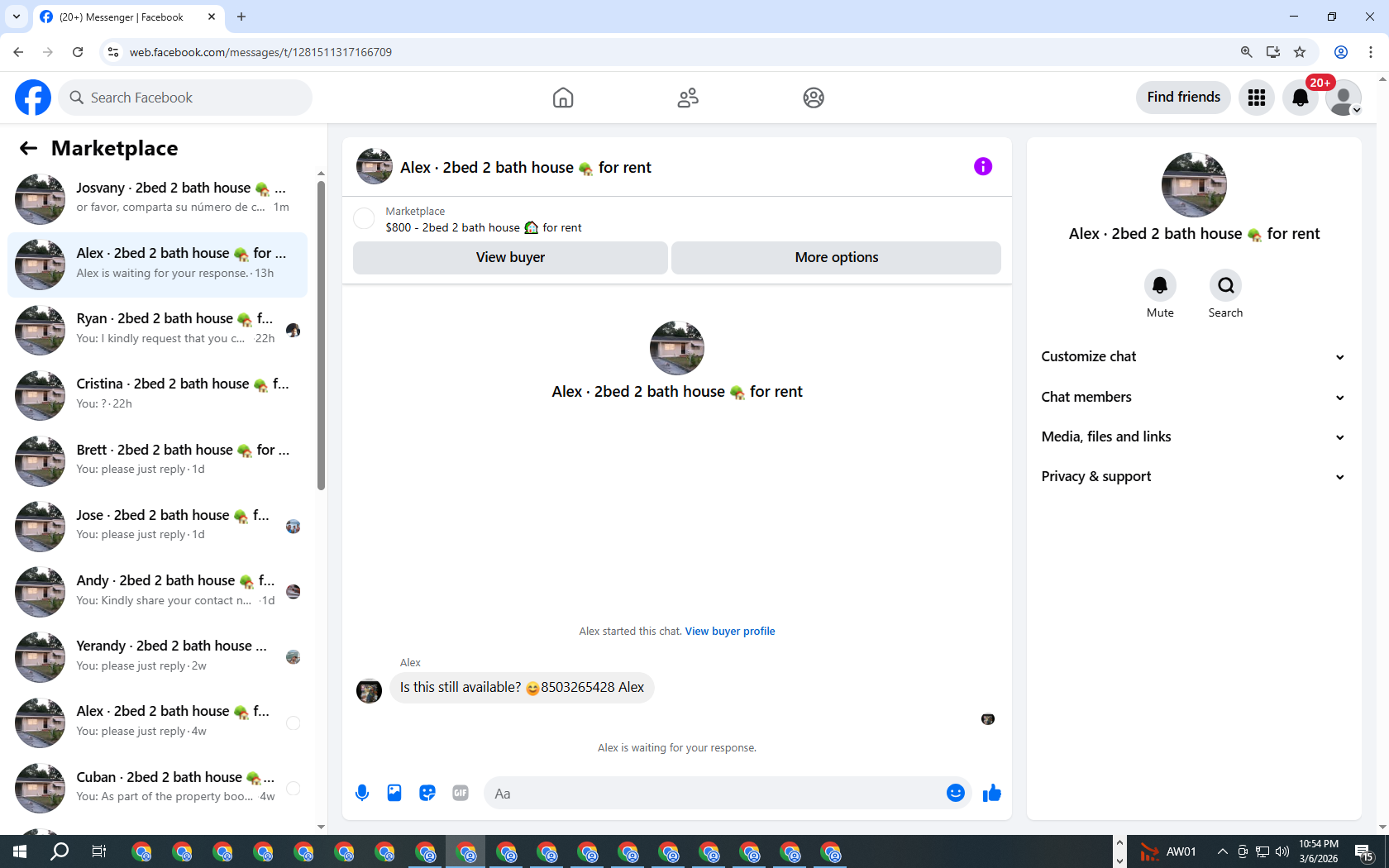Open the apps grid menu icon

(1257, 98)
